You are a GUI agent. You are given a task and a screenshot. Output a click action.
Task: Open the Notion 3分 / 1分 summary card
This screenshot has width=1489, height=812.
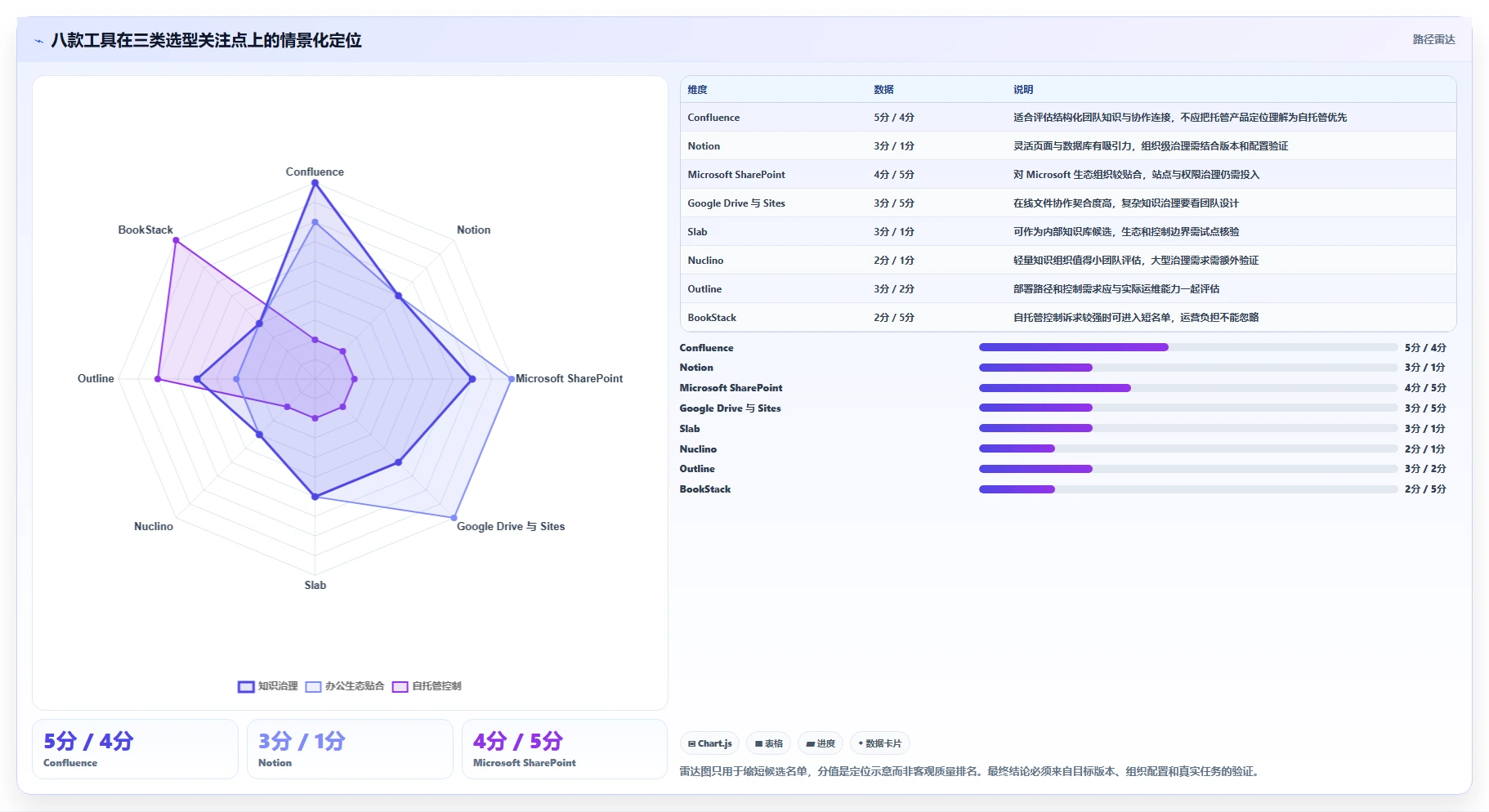[x=350, y=749]
